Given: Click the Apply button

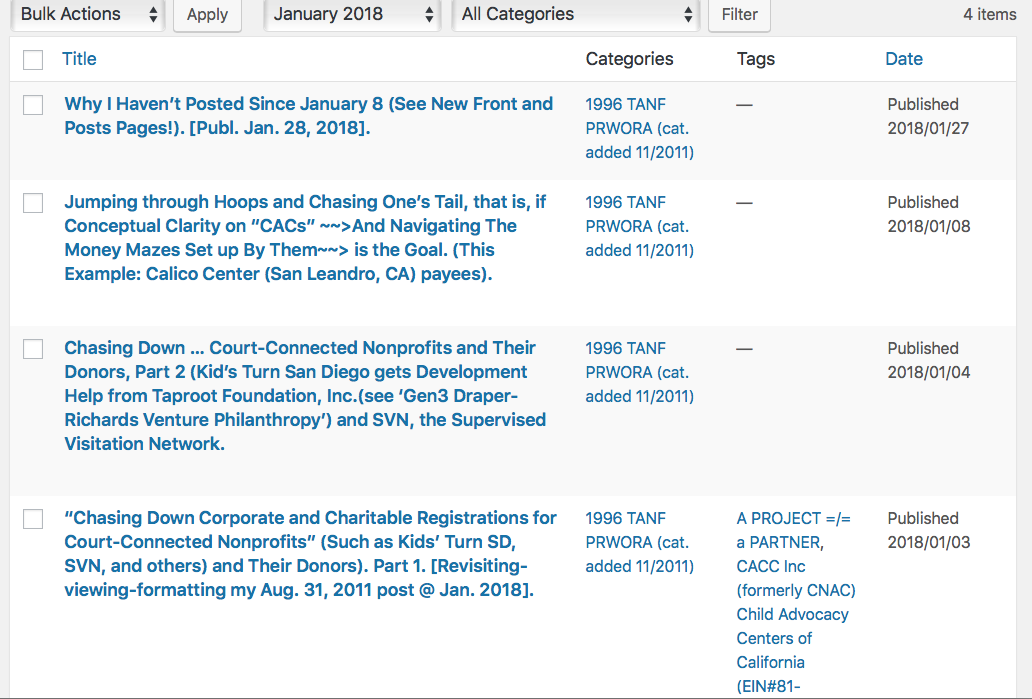Looking at the screenshot, I should (207, 15).
